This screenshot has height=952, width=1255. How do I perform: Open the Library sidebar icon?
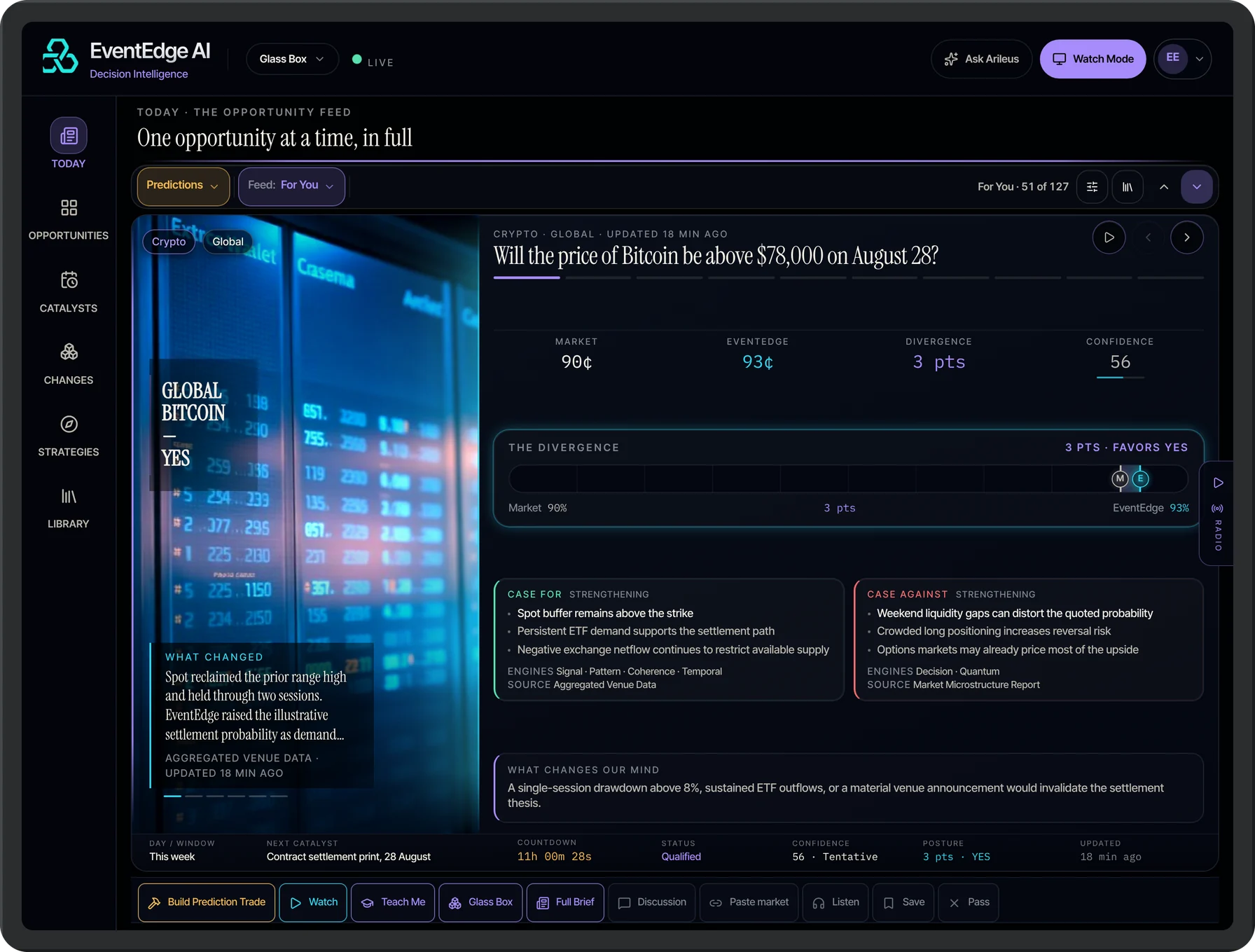tap(69, 496)
